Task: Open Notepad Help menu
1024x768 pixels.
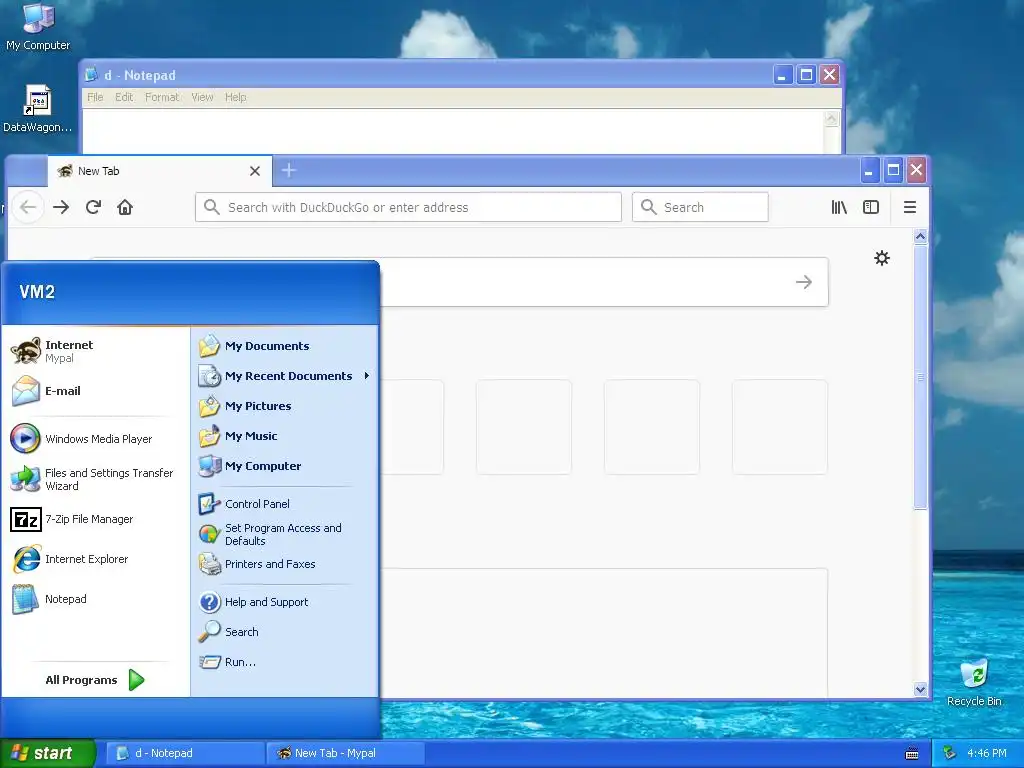Action: coord(236,97)
